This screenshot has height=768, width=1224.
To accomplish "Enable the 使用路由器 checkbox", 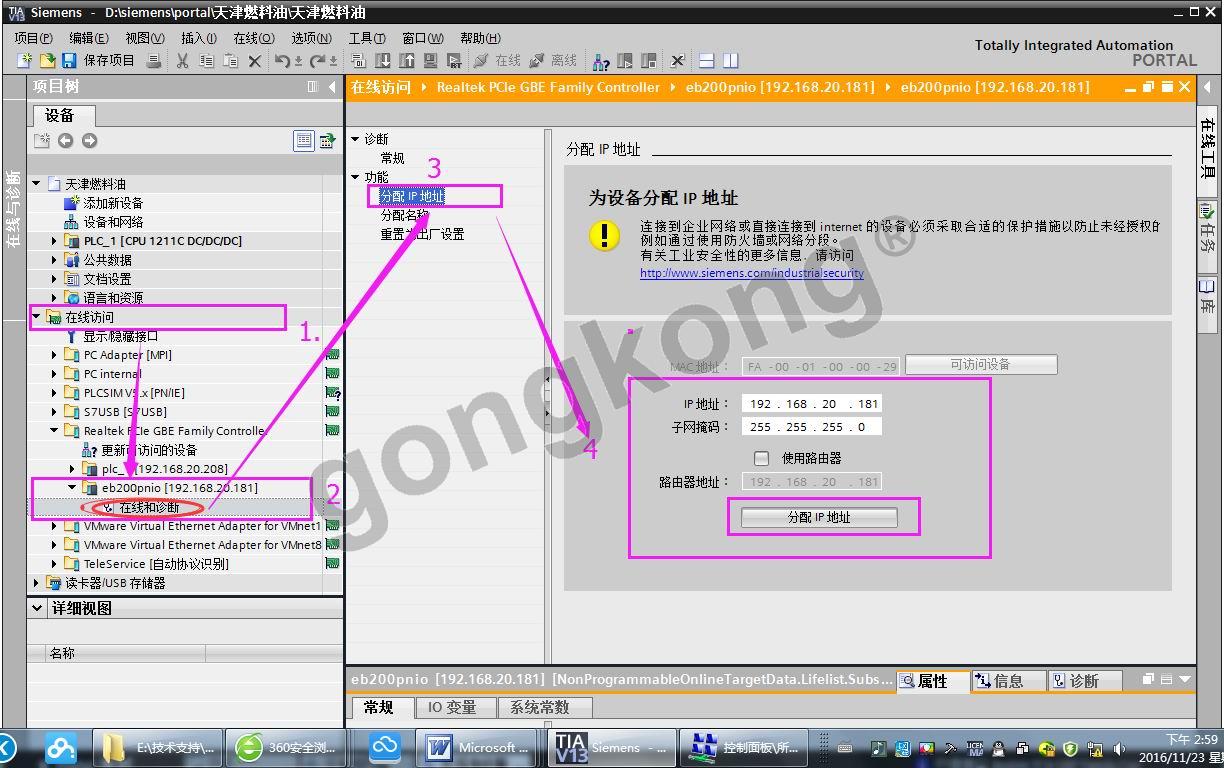I will (x=762, y=458).
